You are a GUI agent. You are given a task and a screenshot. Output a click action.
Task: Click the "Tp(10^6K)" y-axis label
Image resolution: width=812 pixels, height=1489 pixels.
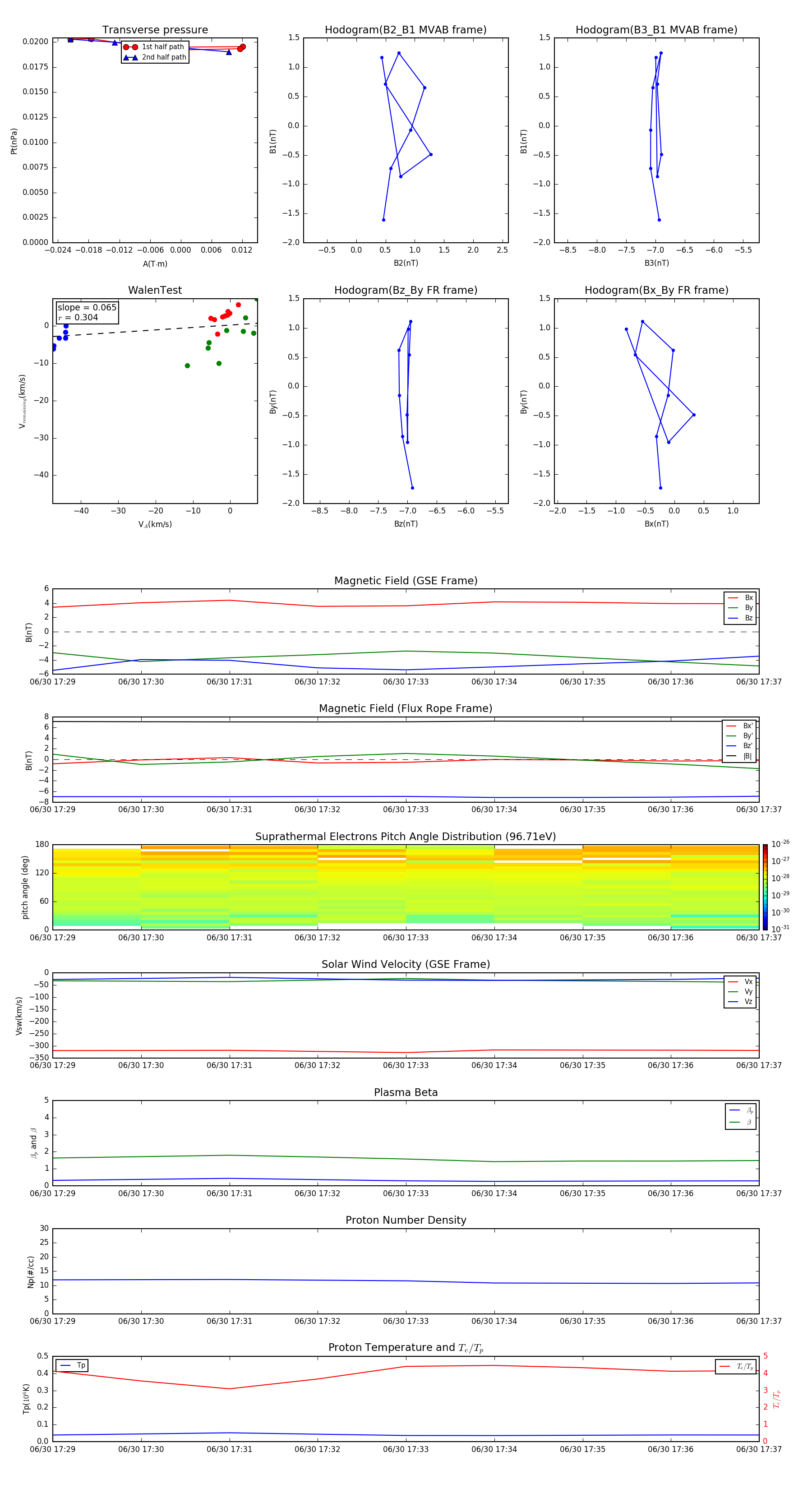(x=26, y=1399)
